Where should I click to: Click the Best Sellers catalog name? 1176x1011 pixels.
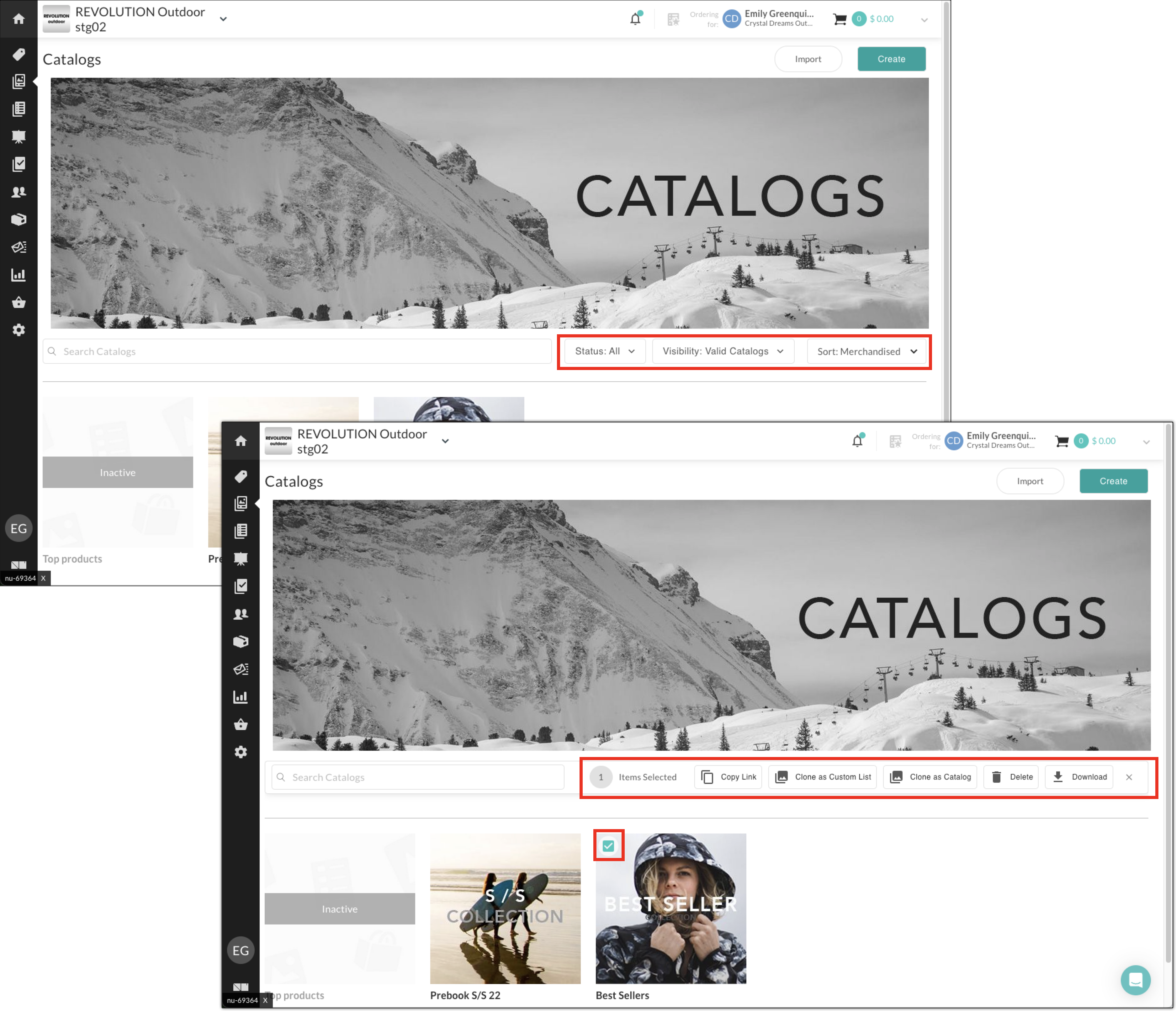click(622, 995)
